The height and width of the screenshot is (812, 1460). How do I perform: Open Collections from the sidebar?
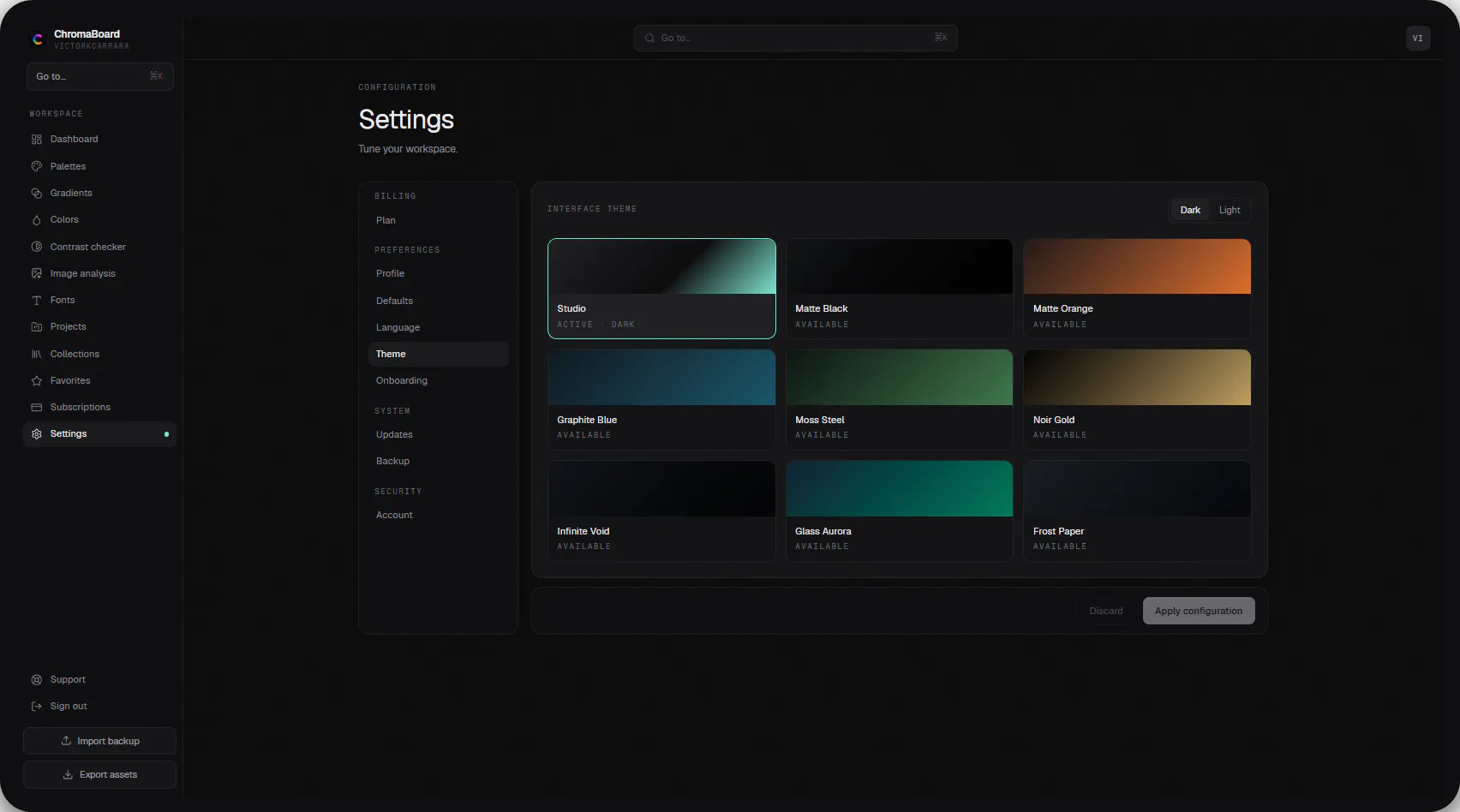(x=99, y=354)
